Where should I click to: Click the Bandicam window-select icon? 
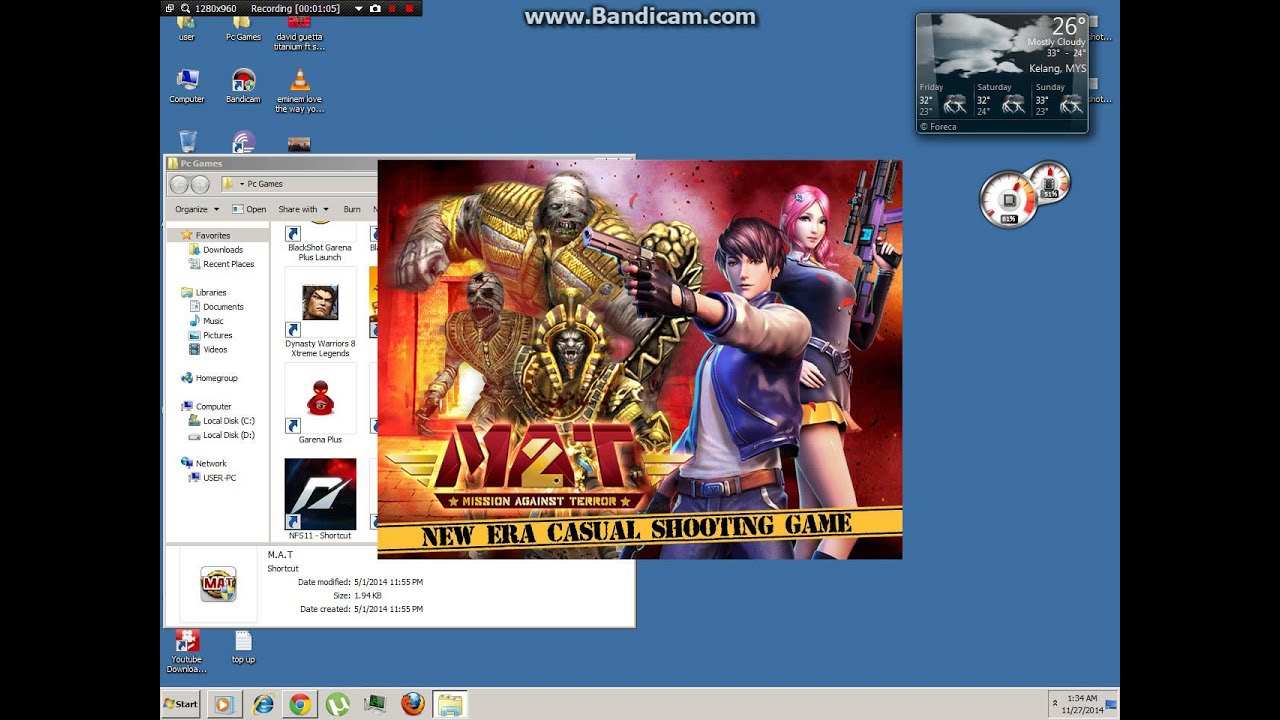click(x=170, y=8)
